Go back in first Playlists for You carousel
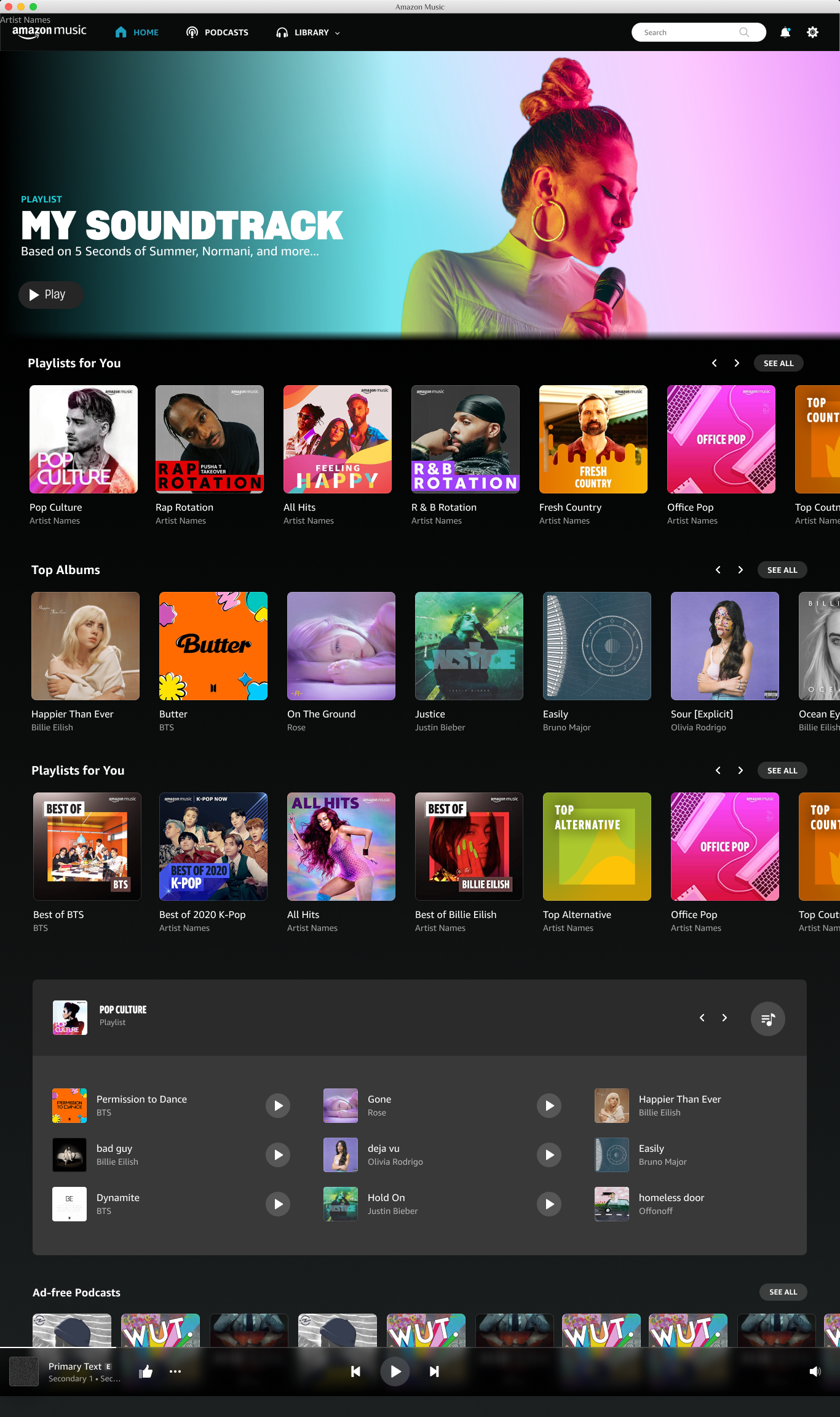The height and width of the screenshot is (1417, 840). pos(714,363)
